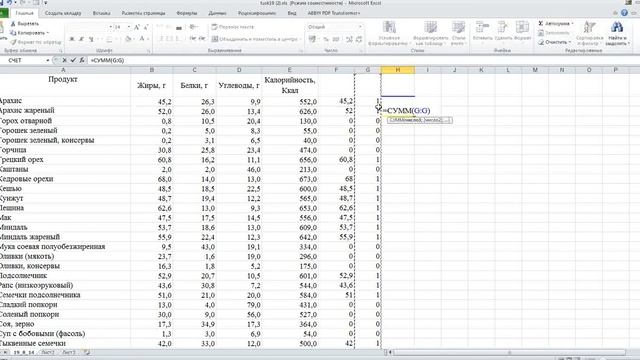Image resolution: width=640 pixels, height=360 pixels.
Task: Open Cell Styles (Стили ячеек) gallery
Action: 459,33
